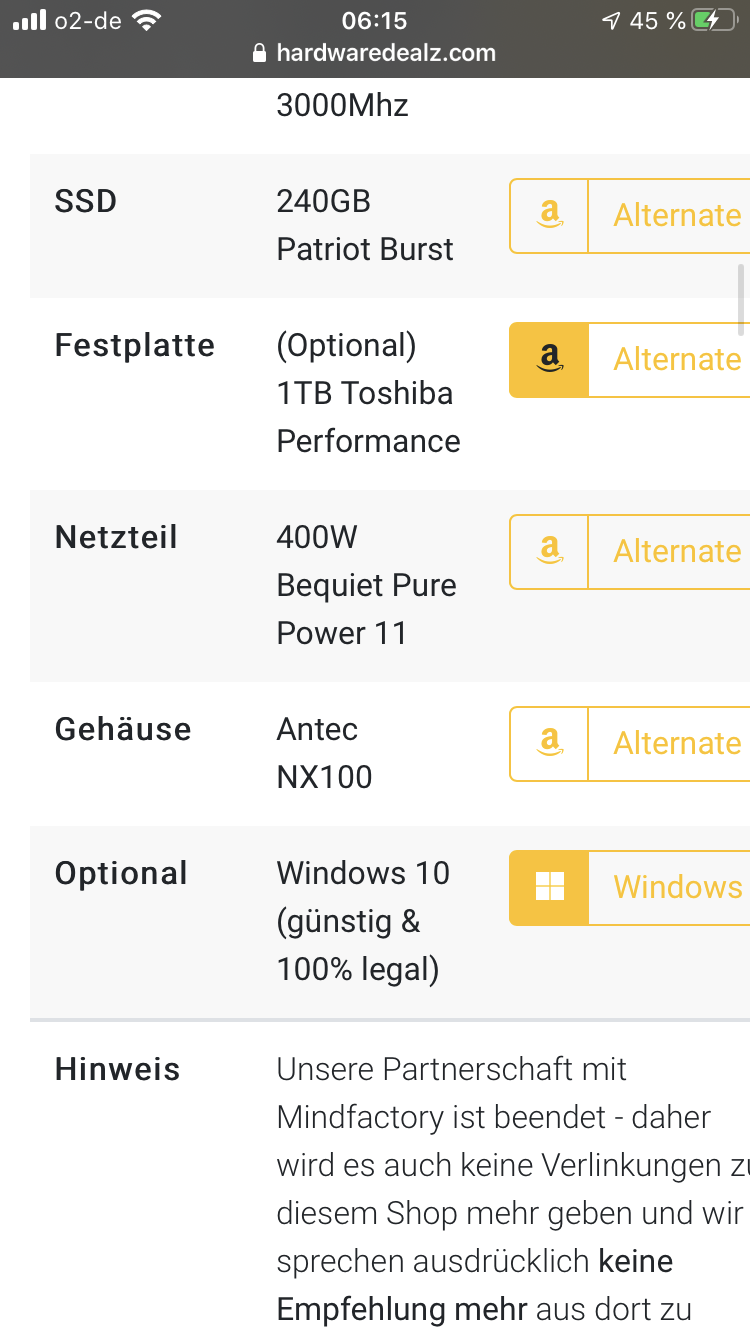
Task: Tap the Antec NX100 case text
Action: tap(324, 753)
